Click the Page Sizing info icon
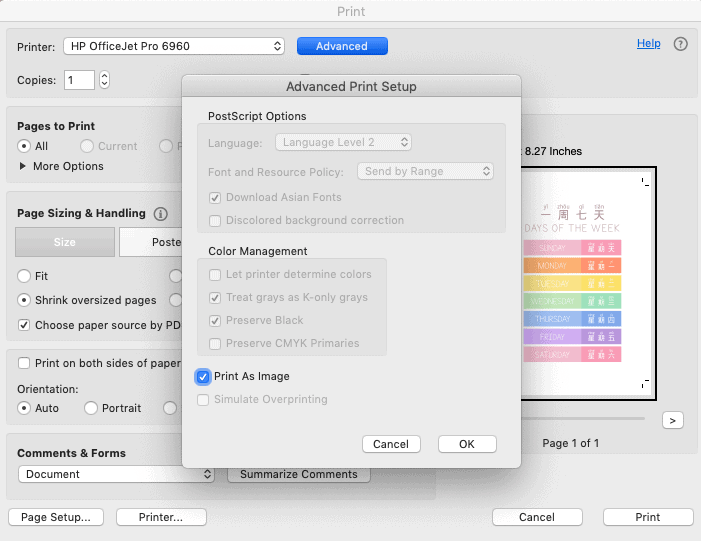The height and width of the screenshot is (541, 701). 161,214
